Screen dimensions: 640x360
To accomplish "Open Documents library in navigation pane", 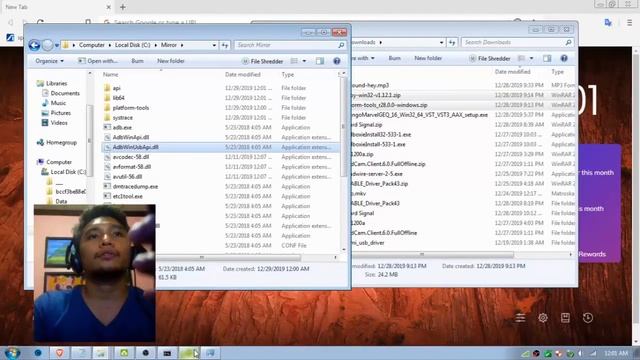I will tap(65, 93).
